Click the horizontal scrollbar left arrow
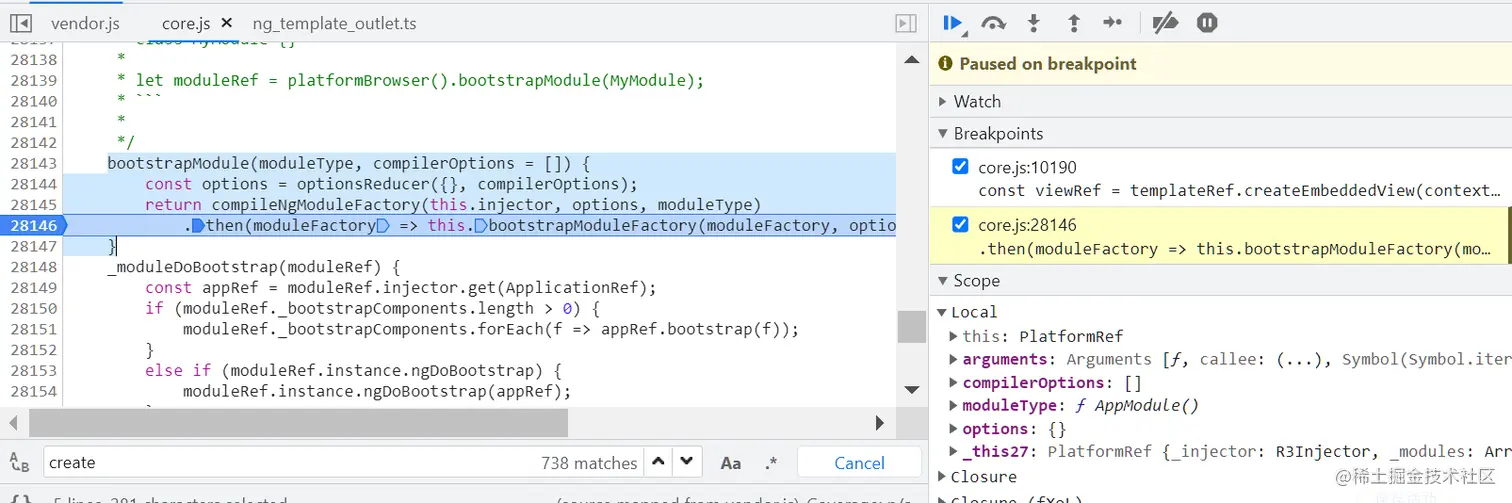The width and height of the screenshot is (1512, 503). click(x=13, y=423)
